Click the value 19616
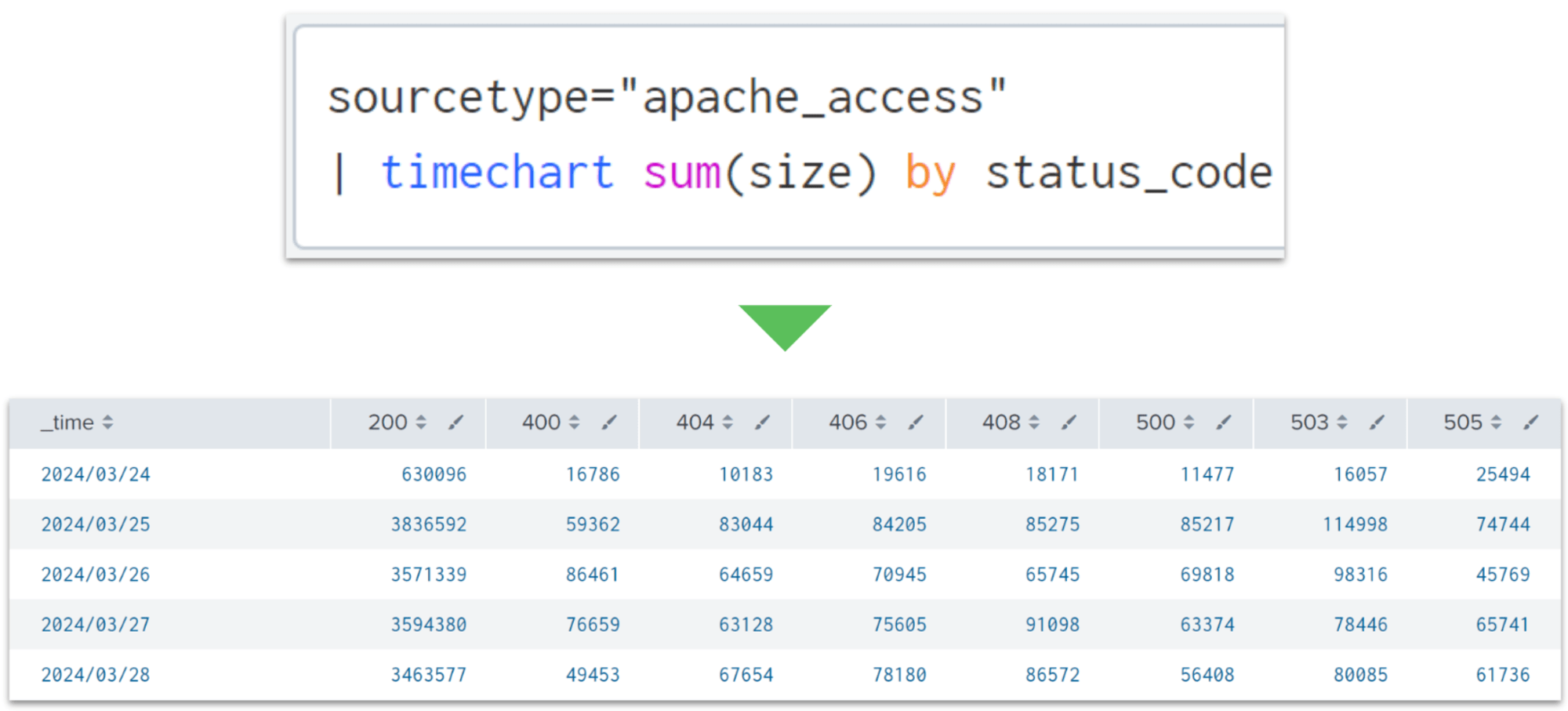Image resolution: width=1568 pixels, height=711 pixels. click(899, 474)
